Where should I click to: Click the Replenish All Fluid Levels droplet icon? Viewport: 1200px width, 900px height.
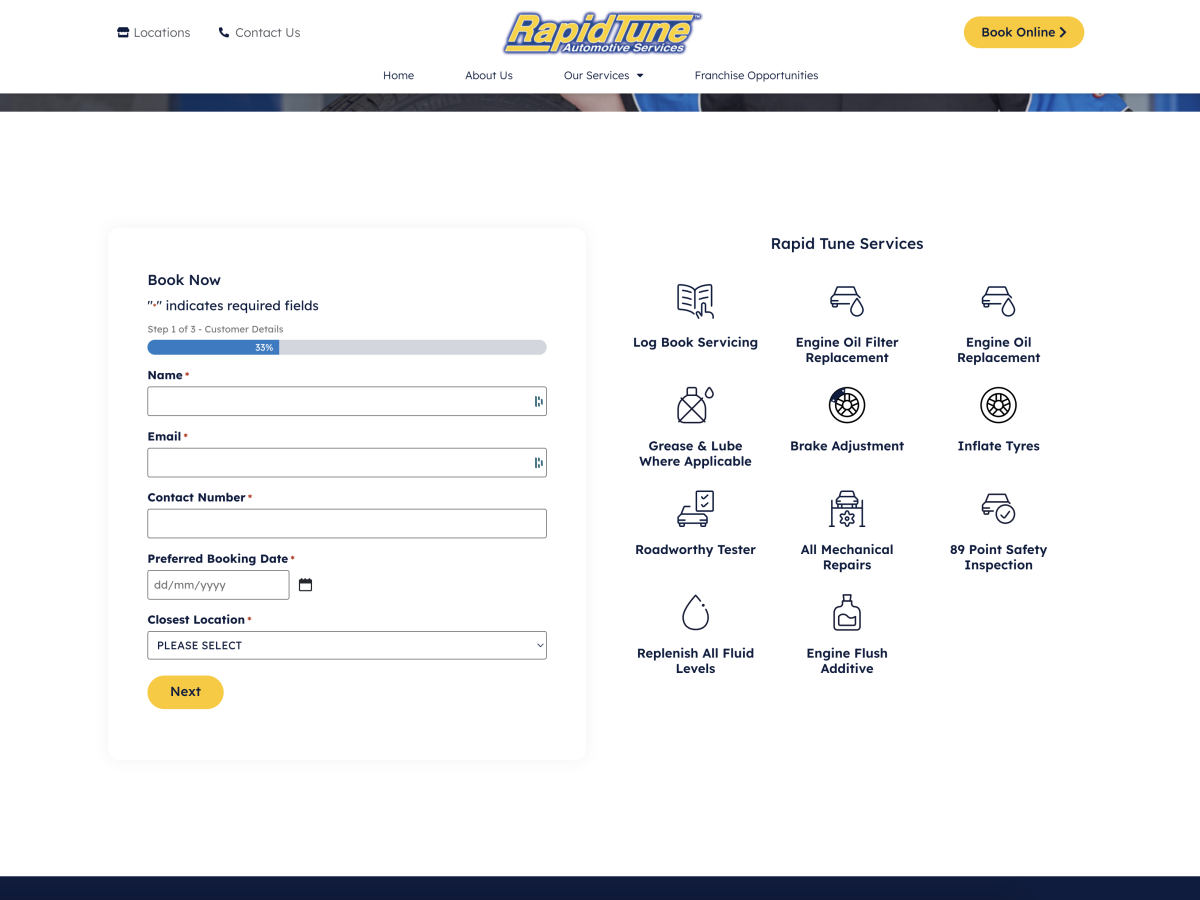pos(695,612)
